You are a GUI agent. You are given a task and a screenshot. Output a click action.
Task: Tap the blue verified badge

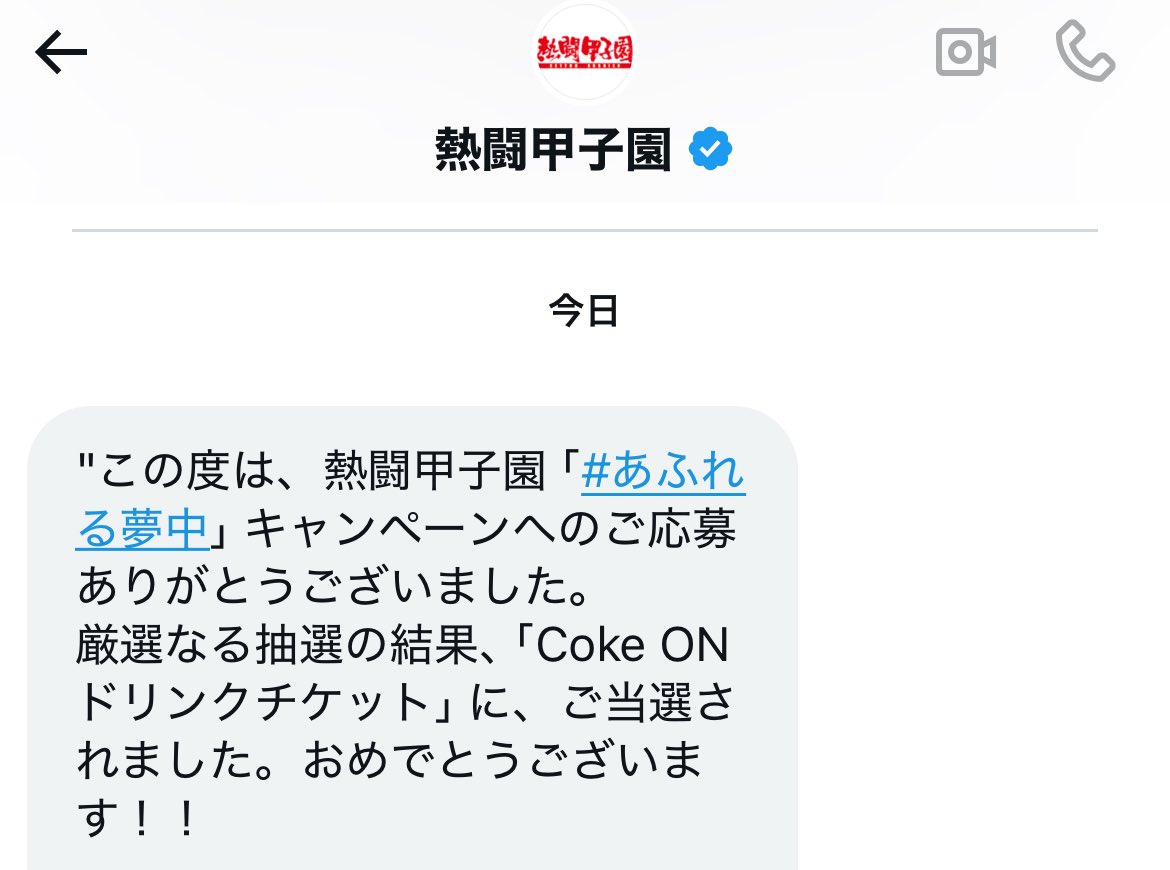[710, 148]
